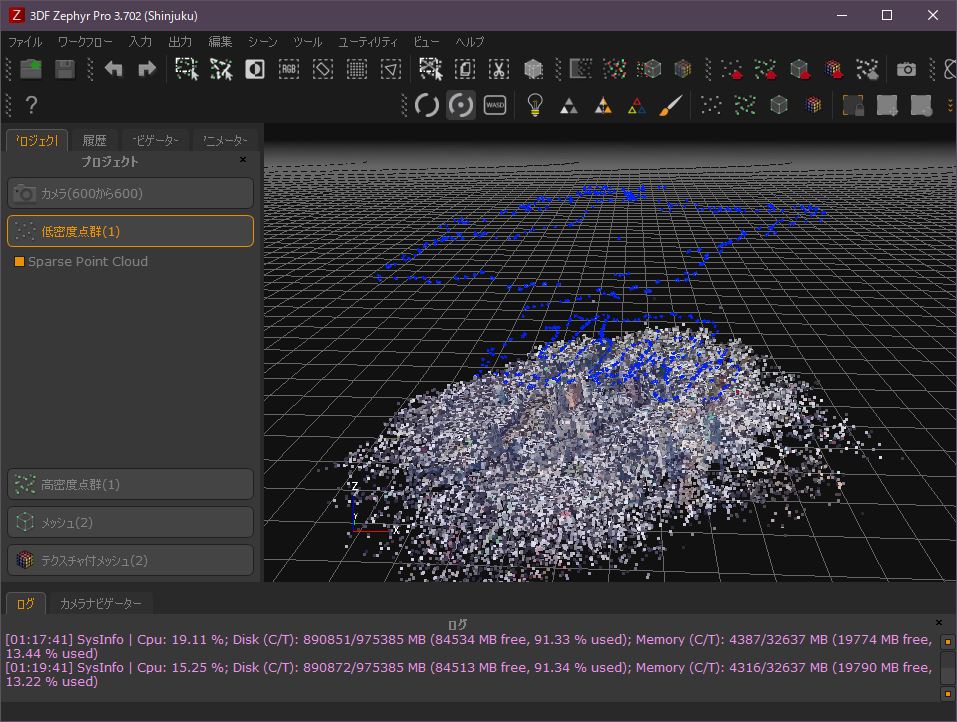Viewport: 957px width, 722px height.
Task: Open help via the question mark icon
Action: [x=29, y=104]
